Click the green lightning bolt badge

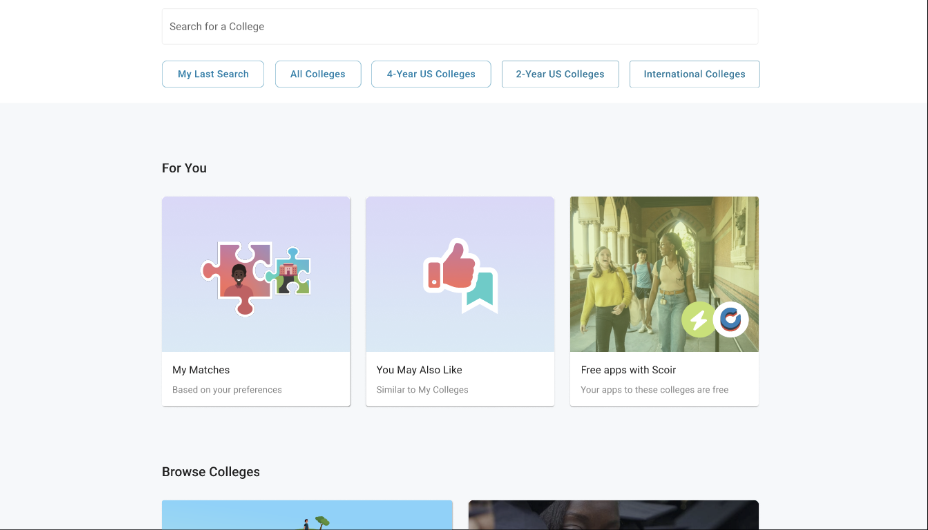click(698, 319)
